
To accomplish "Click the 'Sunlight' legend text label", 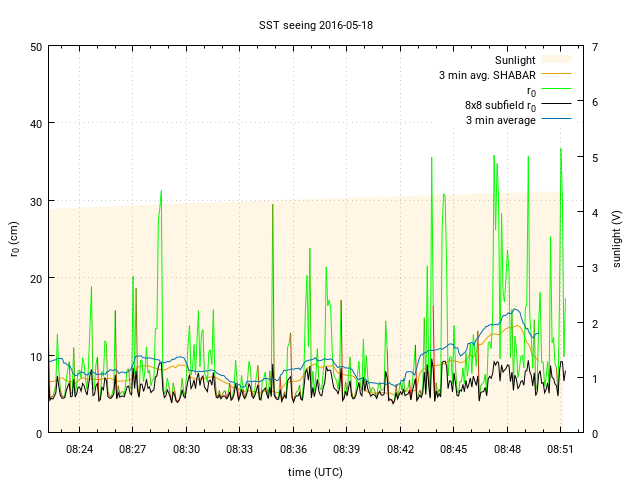I will (x=516, y=59).
